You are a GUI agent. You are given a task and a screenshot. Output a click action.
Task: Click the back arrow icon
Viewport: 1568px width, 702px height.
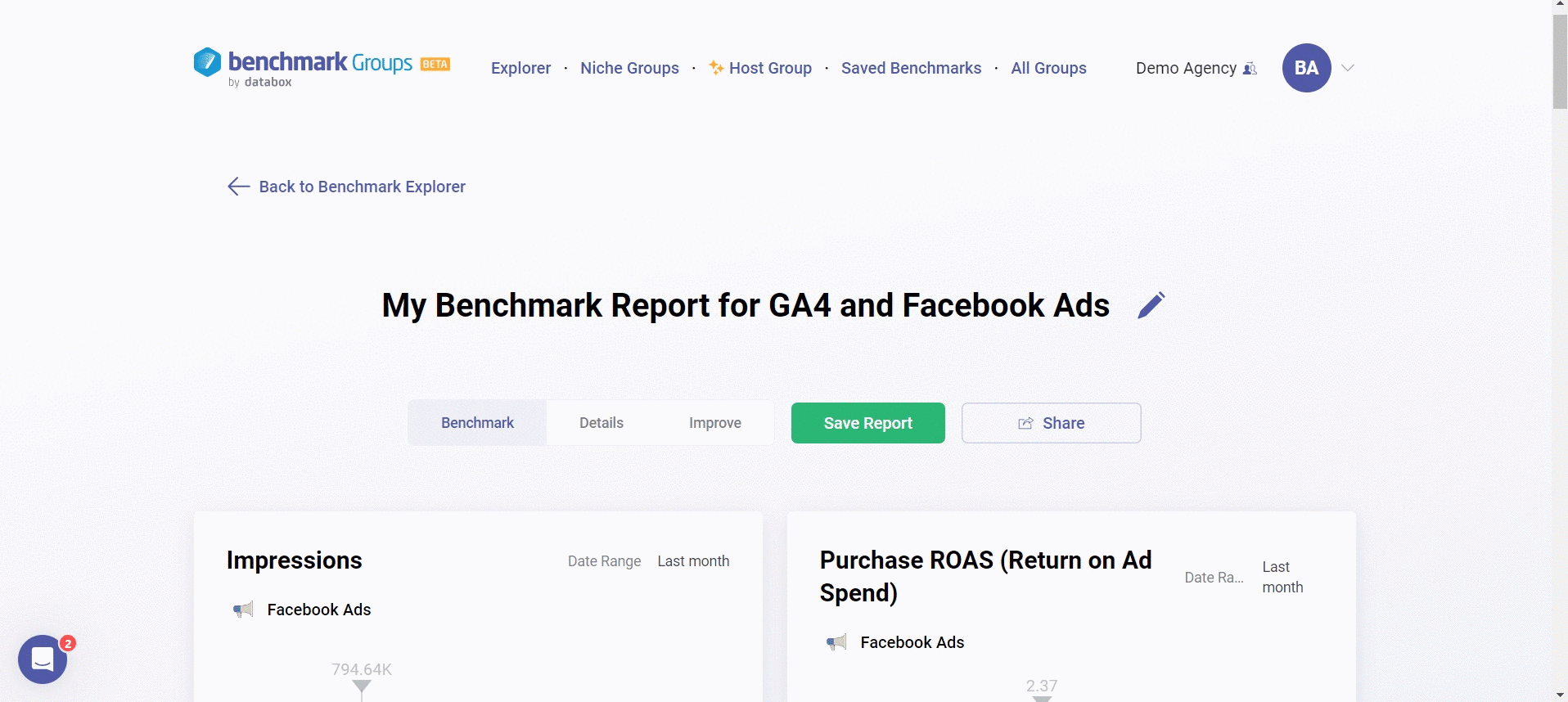coord(238,187)
